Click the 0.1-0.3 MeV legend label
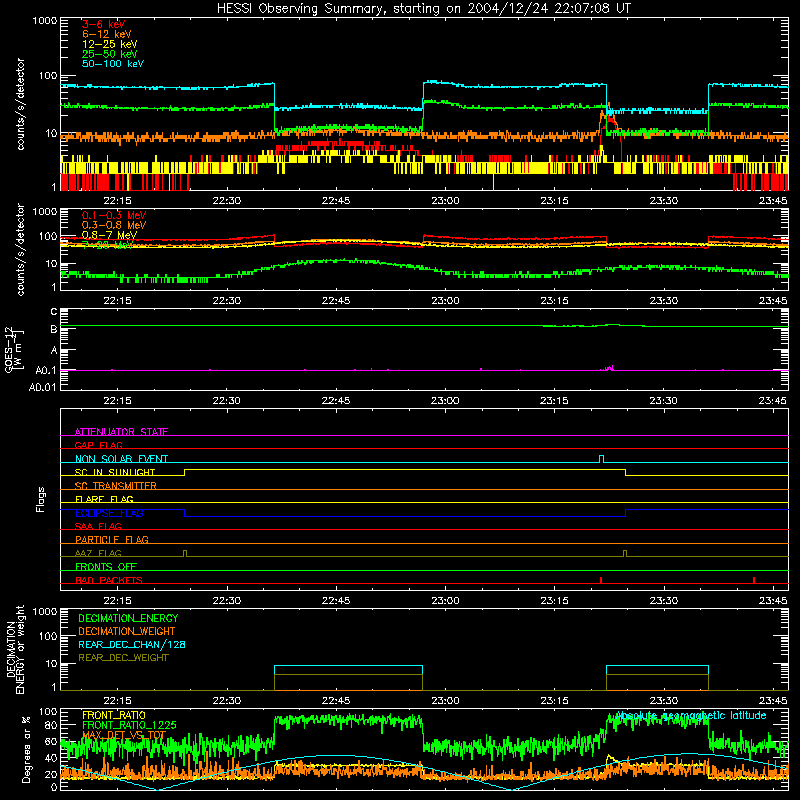Viewport: 800px width, 800px height. pyautogui.click(x=114, y=215)
